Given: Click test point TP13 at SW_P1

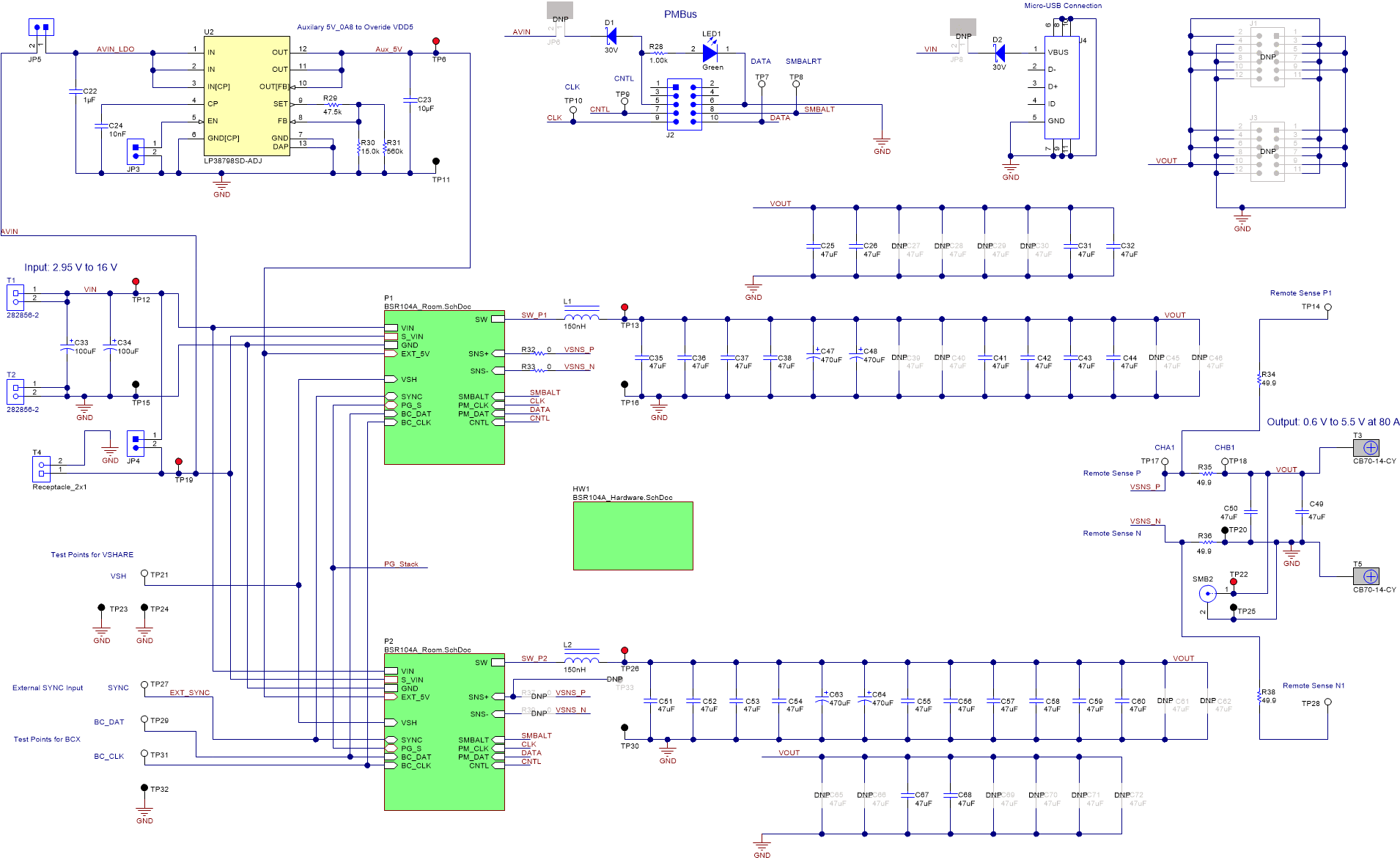Looking at the screenshot, I should [x=625, y=308].
